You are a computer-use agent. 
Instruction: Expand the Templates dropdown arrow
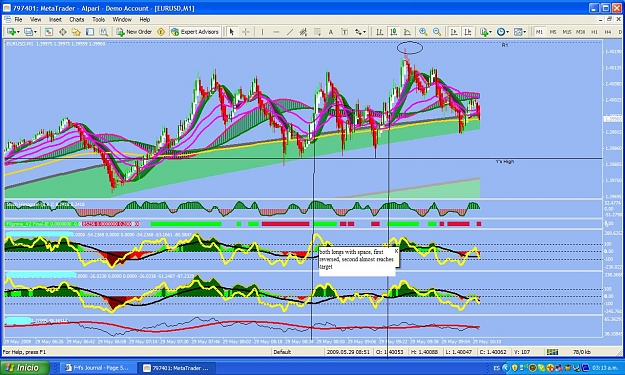coord(525,32)
